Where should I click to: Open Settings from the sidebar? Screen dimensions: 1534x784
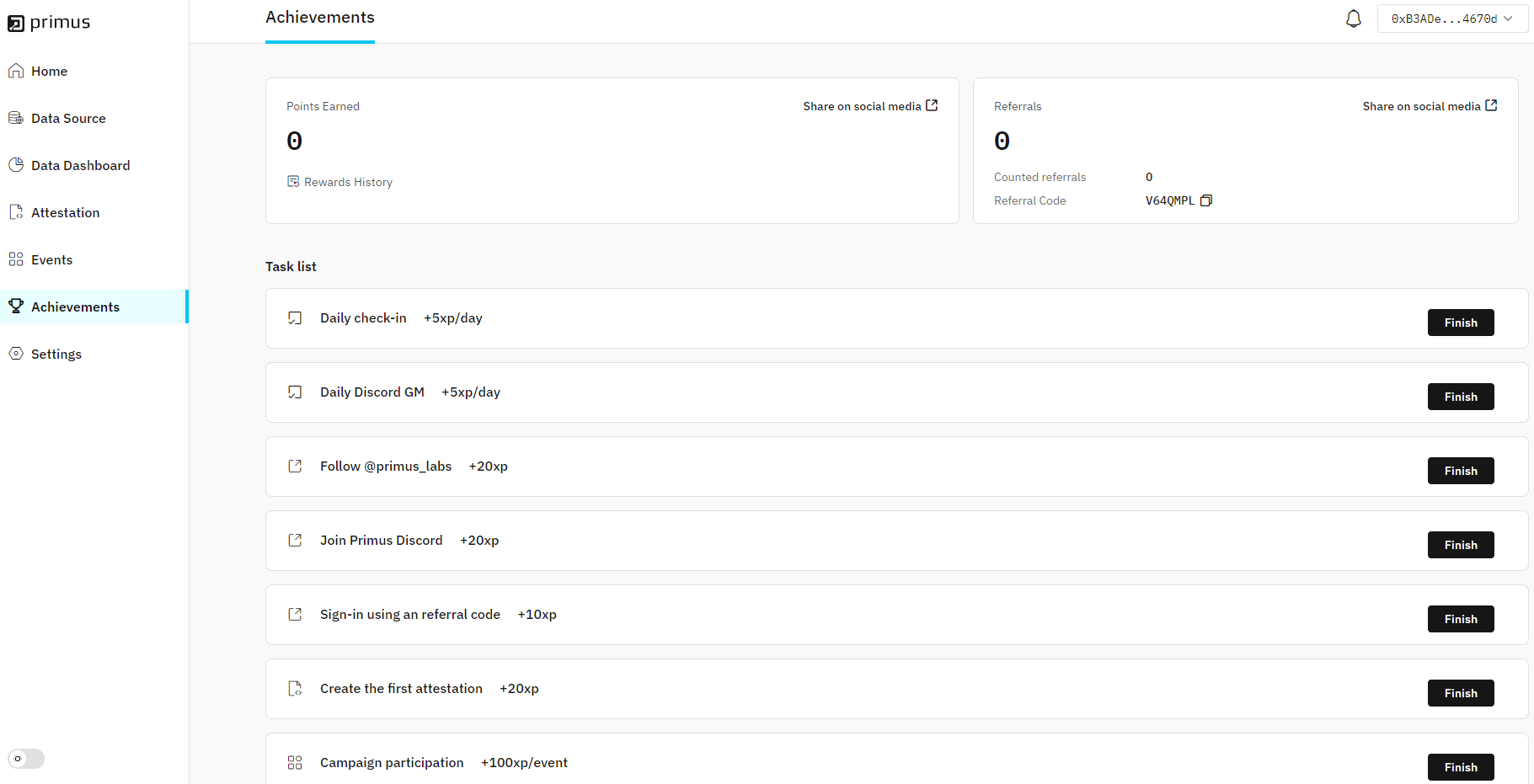click(x=56, y=355)
